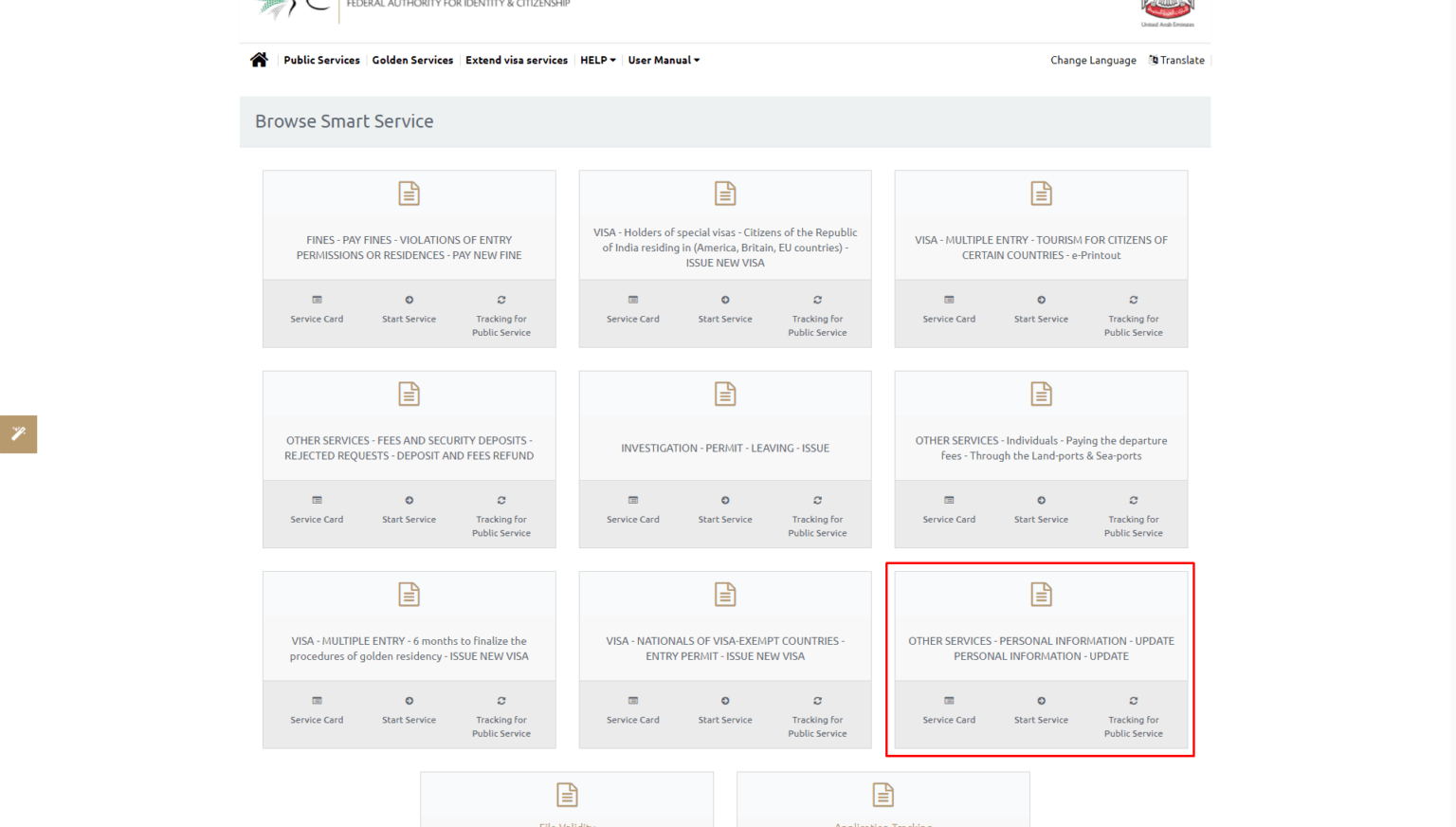Viewport: 1456px width, 827px height.
Task: Click the Extend visa services menu entry
Action: tap(517, 60)
